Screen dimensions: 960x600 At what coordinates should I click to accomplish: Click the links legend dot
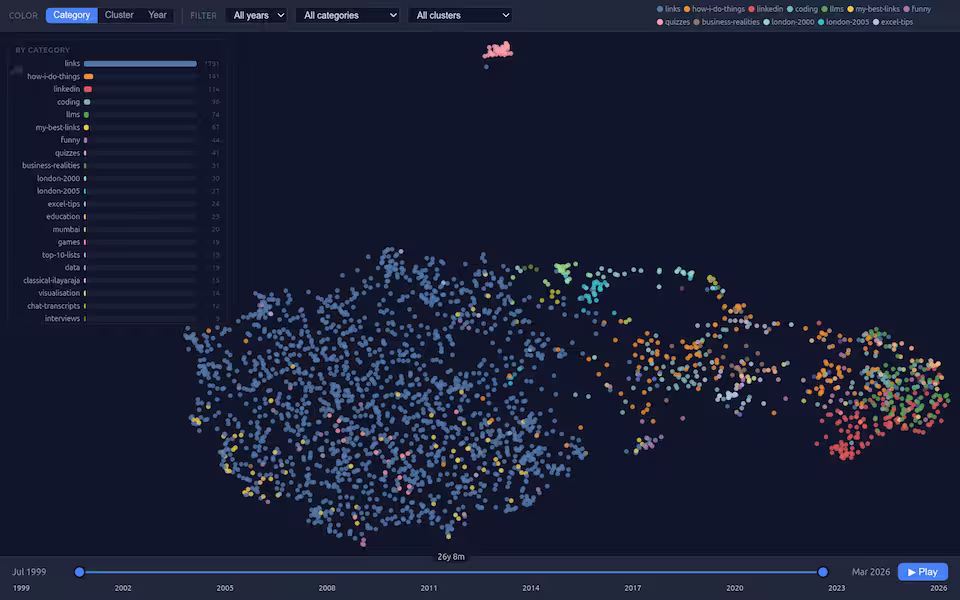(x=660, y=9)
